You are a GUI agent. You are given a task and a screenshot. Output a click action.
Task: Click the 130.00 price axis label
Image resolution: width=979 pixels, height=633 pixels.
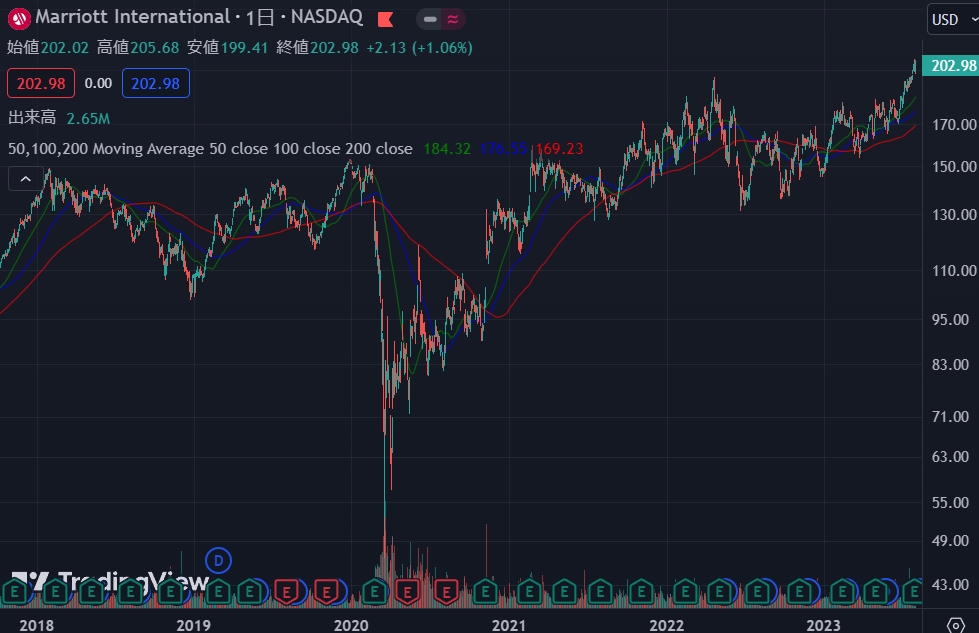(x=954, y=215)
